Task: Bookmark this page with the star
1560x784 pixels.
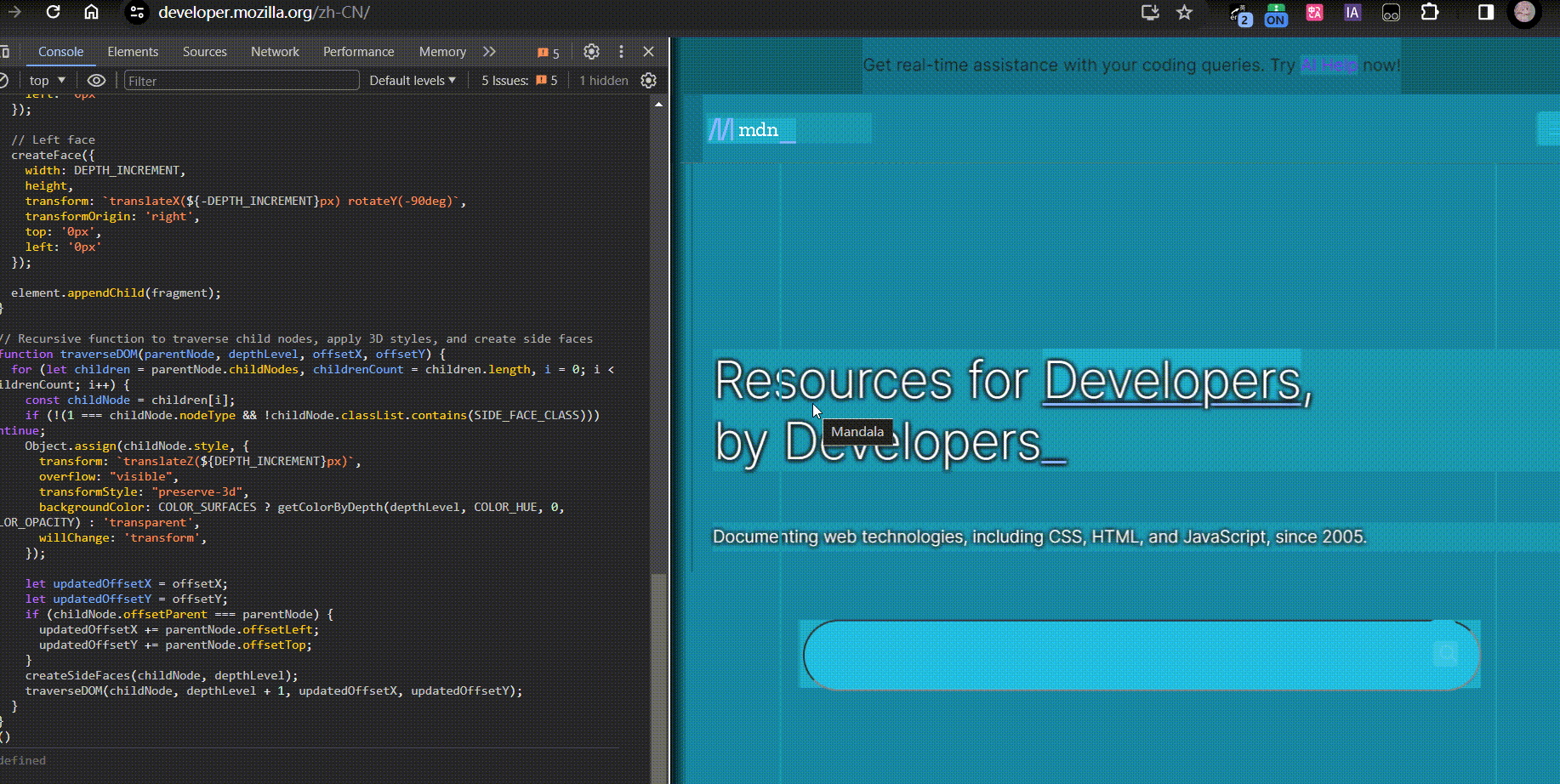Action: tap(1184, 12)
